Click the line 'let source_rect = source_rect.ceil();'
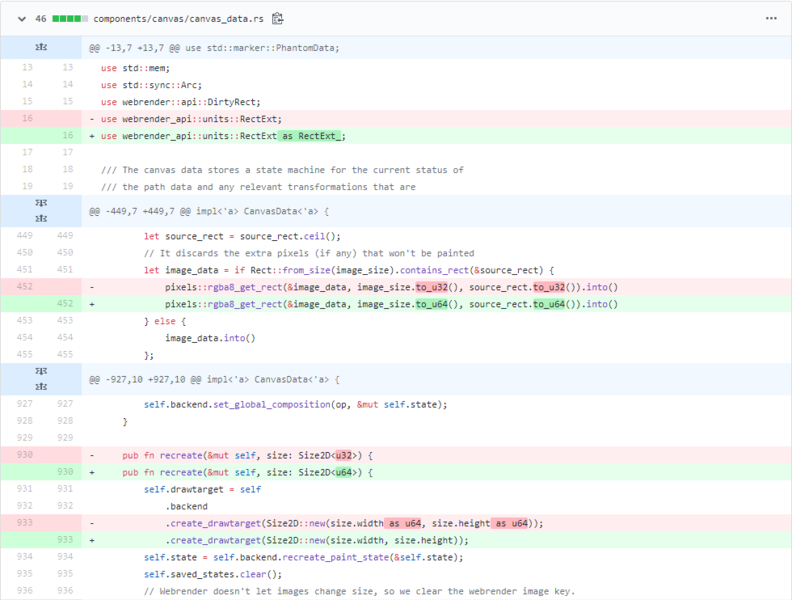This screenshot has height=600, width=792. tap(242, 236)
